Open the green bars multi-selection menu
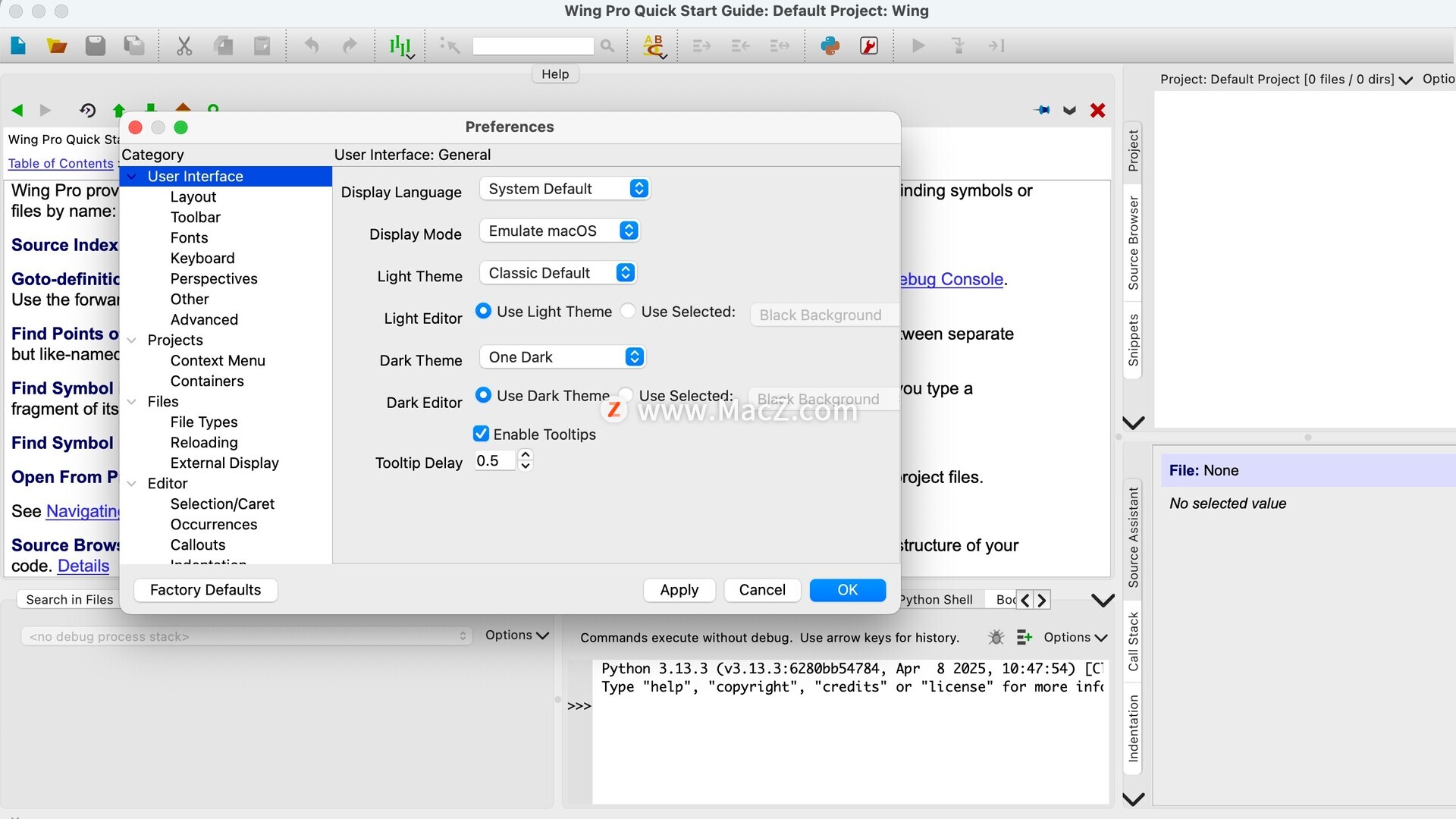 pos(401,46)
